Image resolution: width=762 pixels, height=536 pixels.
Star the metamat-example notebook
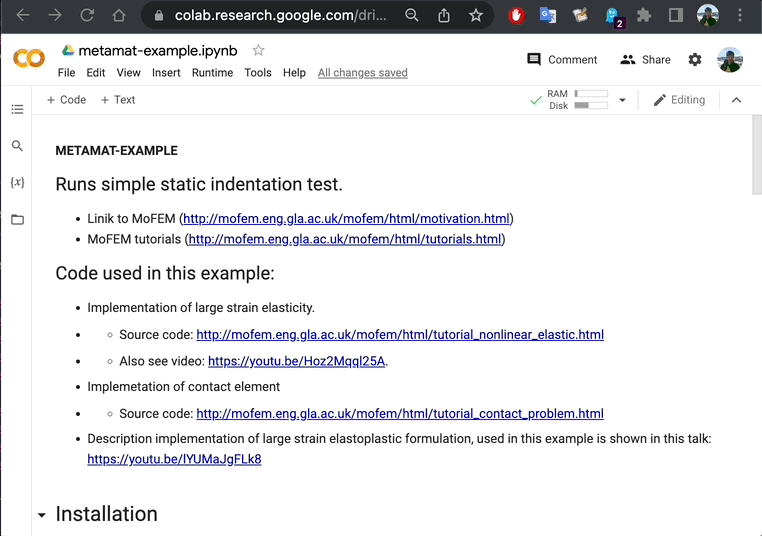click(x=259, y=50)
